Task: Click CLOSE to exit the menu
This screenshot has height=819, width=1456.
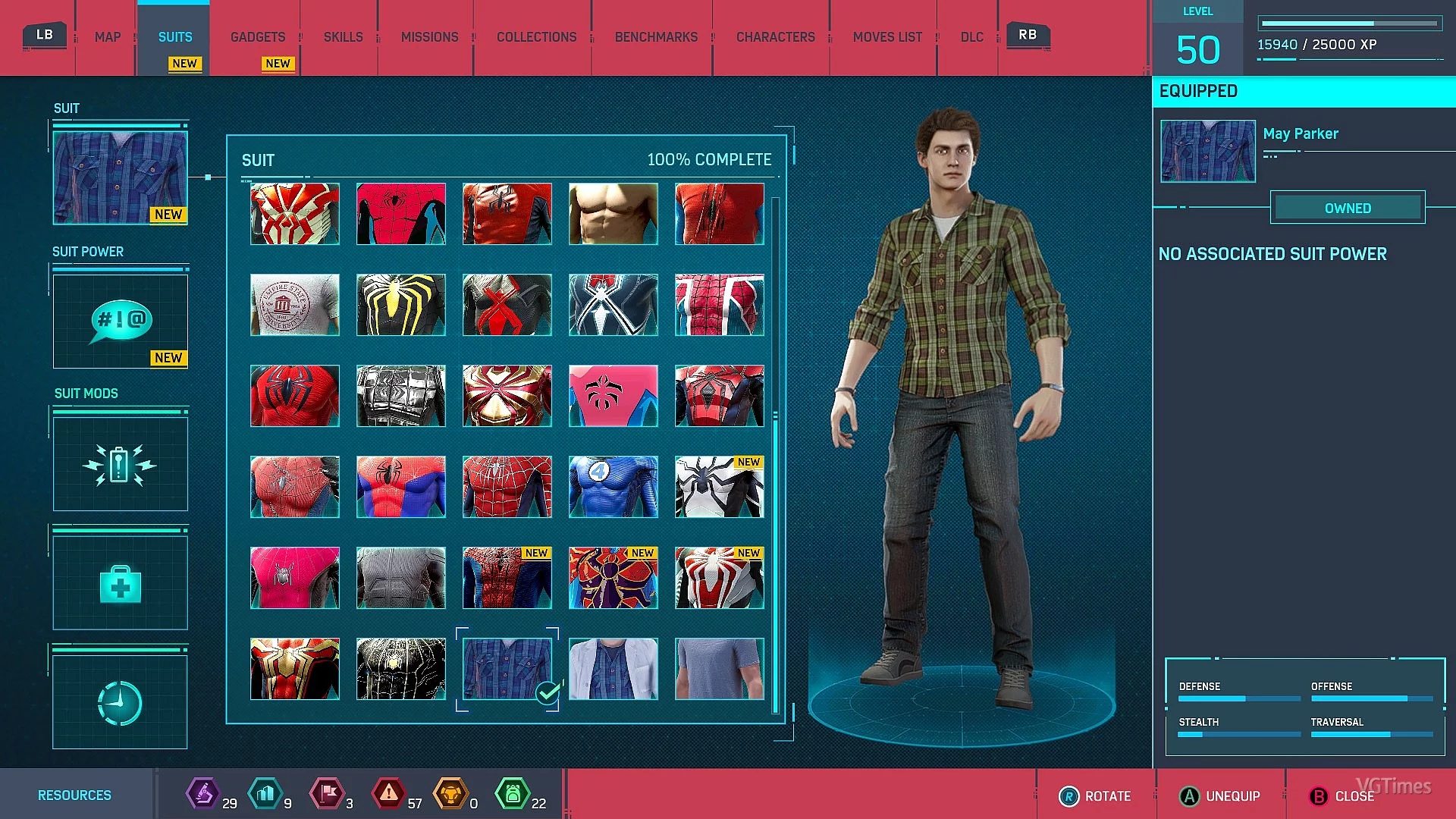Action: 1341,796
